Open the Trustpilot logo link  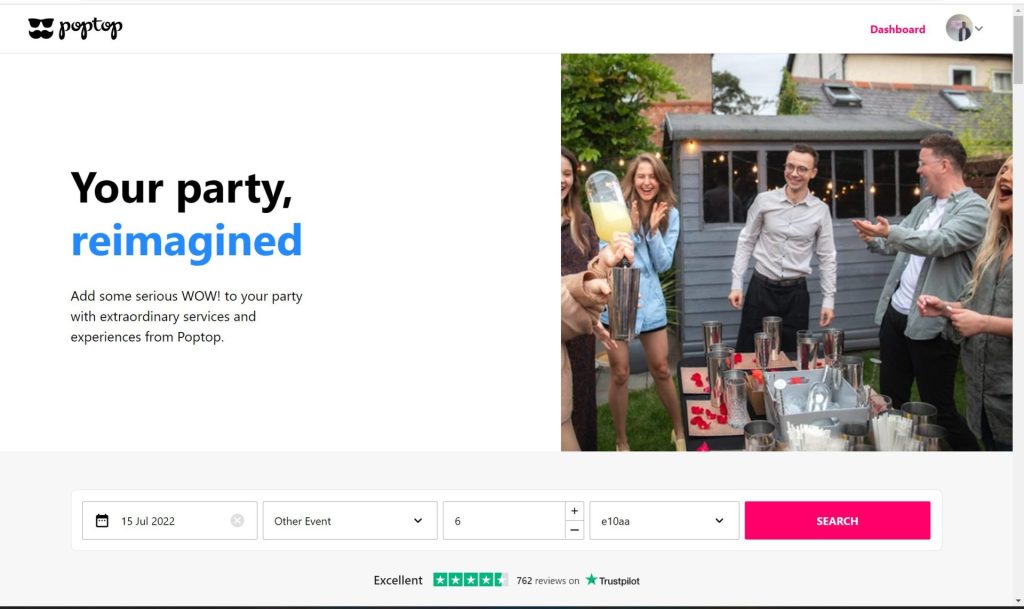613,580
